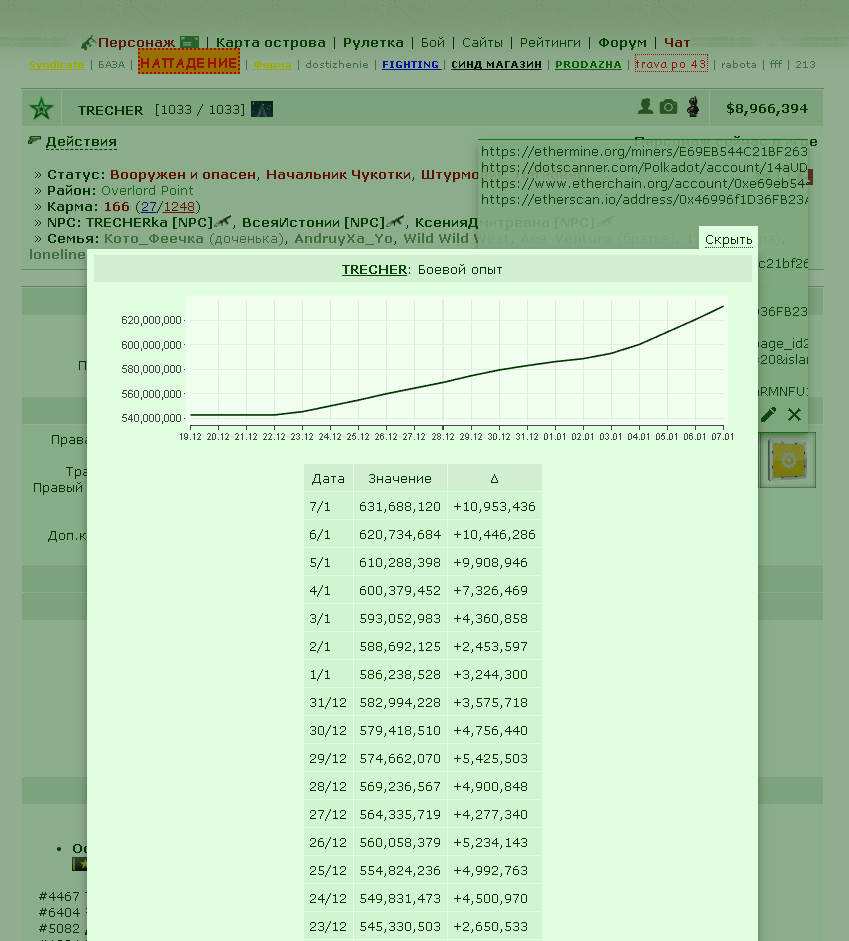
Task: Go to the Форум link
Action: pos(622,43)
